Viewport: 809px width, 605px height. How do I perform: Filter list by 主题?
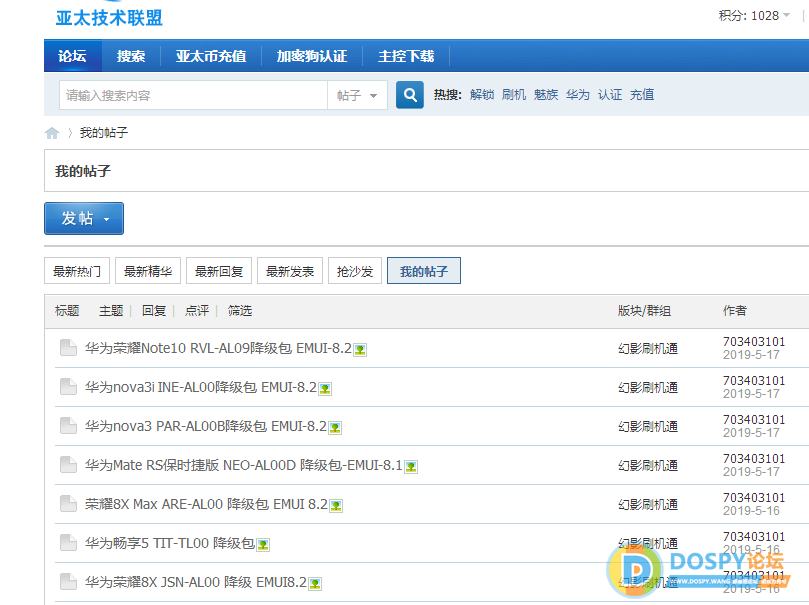111,310
